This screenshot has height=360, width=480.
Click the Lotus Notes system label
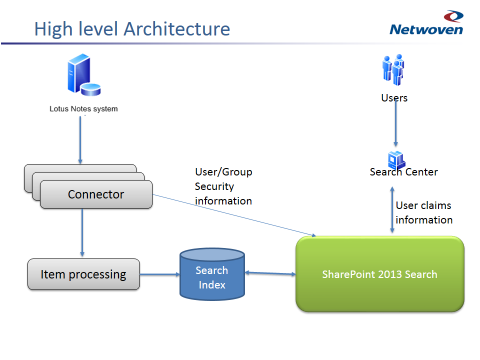pyautogui.click(x=84, y=109)
